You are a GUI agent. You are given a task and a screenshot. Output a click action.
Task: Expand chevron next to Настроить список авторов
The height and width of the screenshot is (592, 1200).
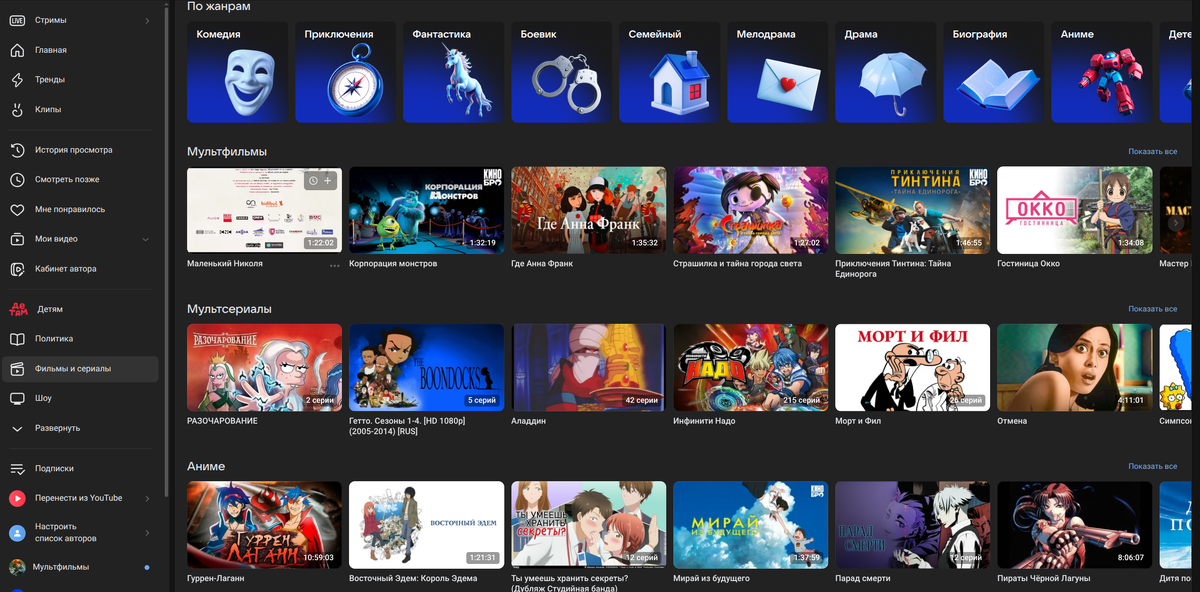pyautogui.click(x=147, y=533)
